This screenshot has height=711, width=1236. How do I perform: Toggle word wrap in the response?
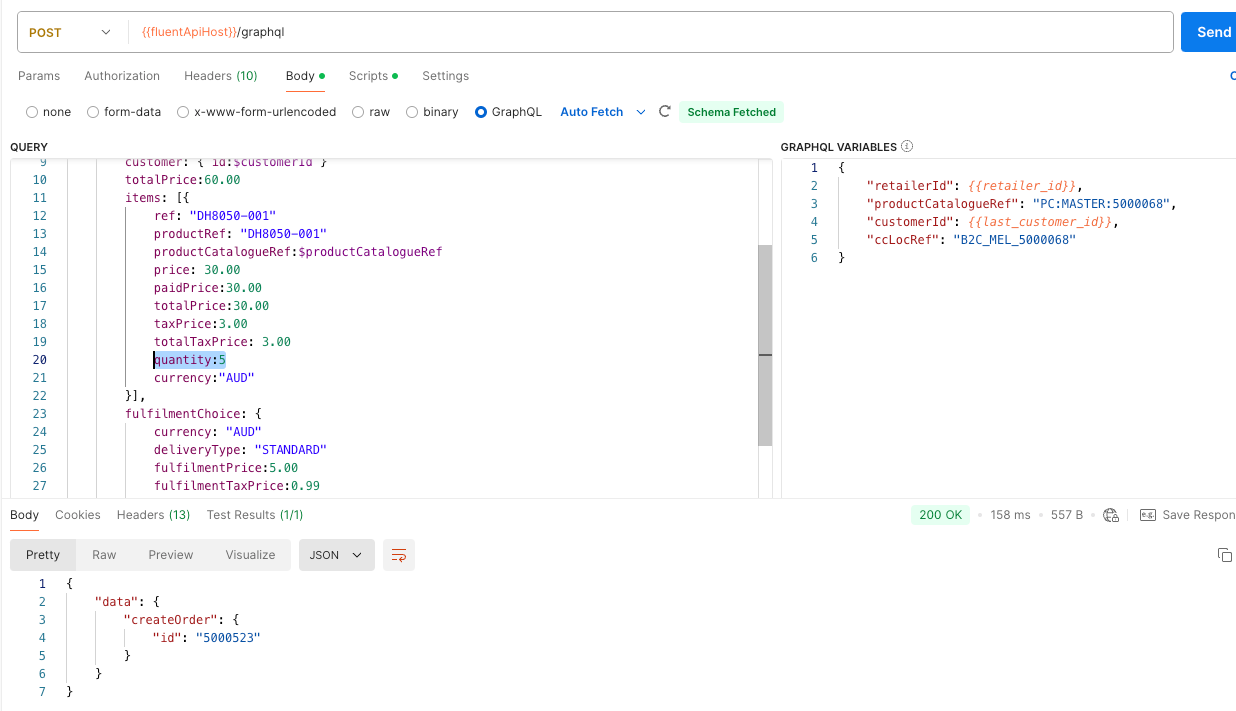[399, 555]
